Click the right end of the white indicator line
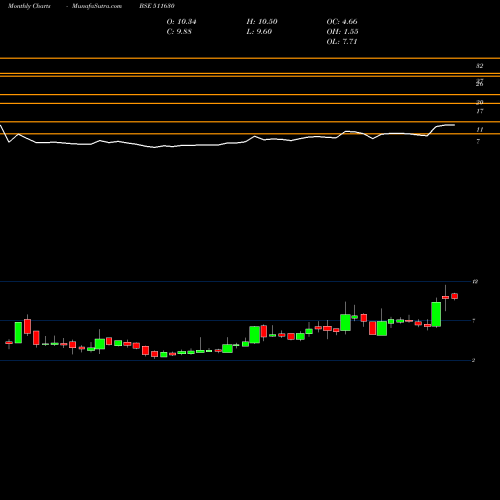This screenshot has height=500, width=500. point(454,125)
